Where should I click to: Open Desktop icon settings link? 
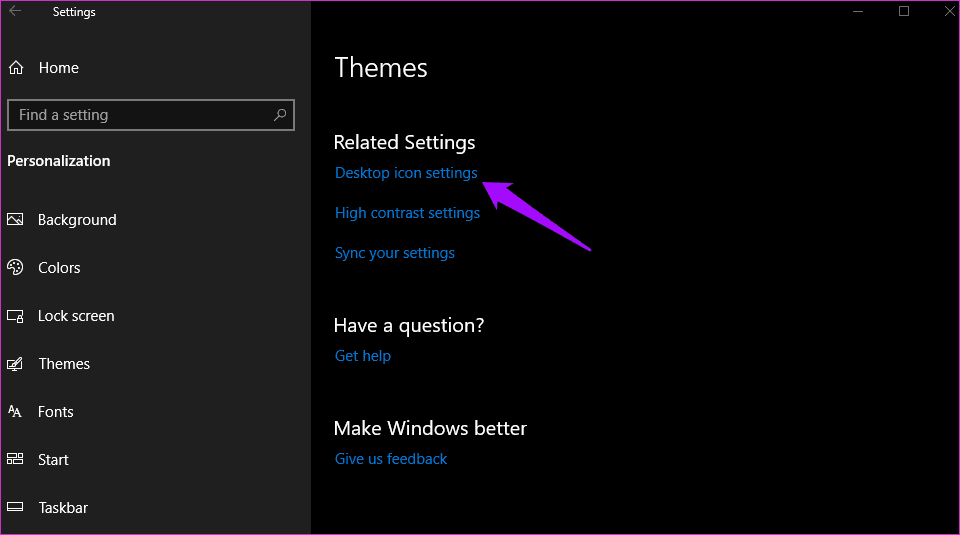click(406, 173)
